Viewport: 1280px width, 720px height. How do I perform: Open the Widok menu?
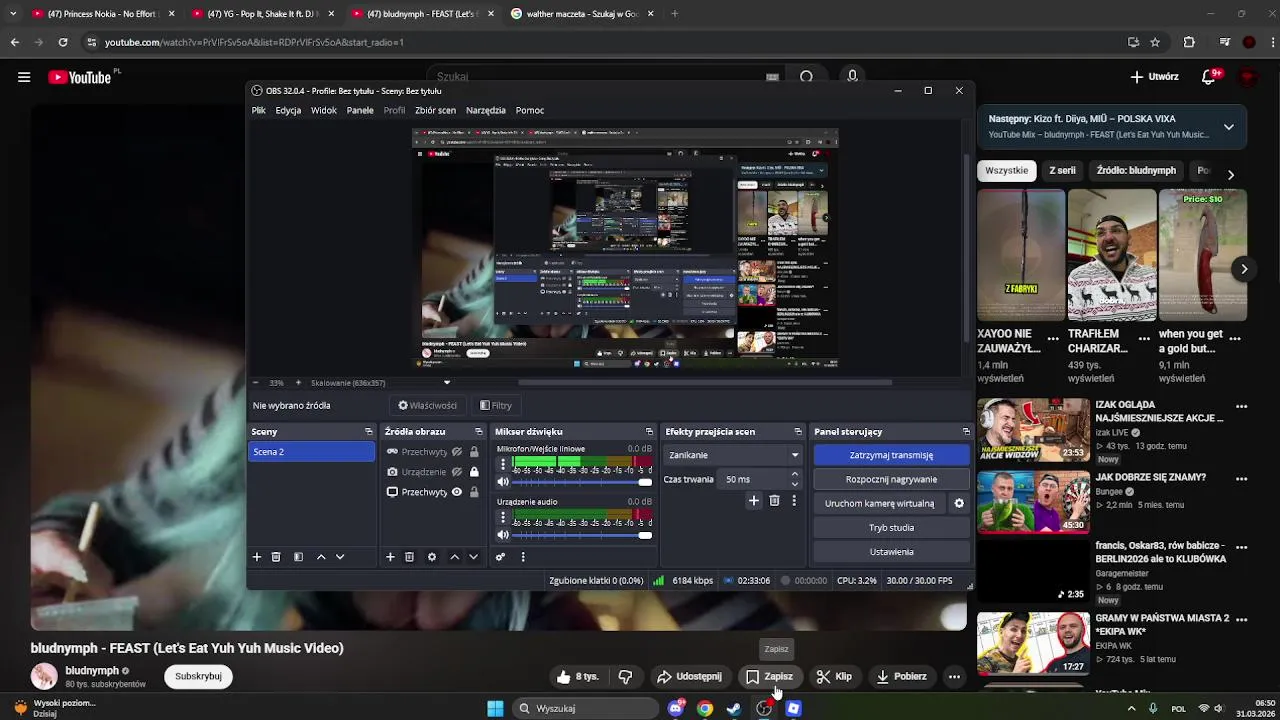[x=324, y=110]
